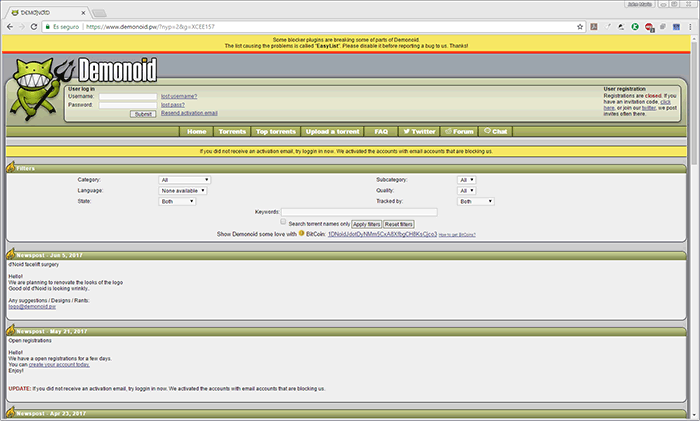Image resolution: width=700 pixels, height=421 pixels.
Task: Click the BitCoin wallet address link
Action: 382,234
